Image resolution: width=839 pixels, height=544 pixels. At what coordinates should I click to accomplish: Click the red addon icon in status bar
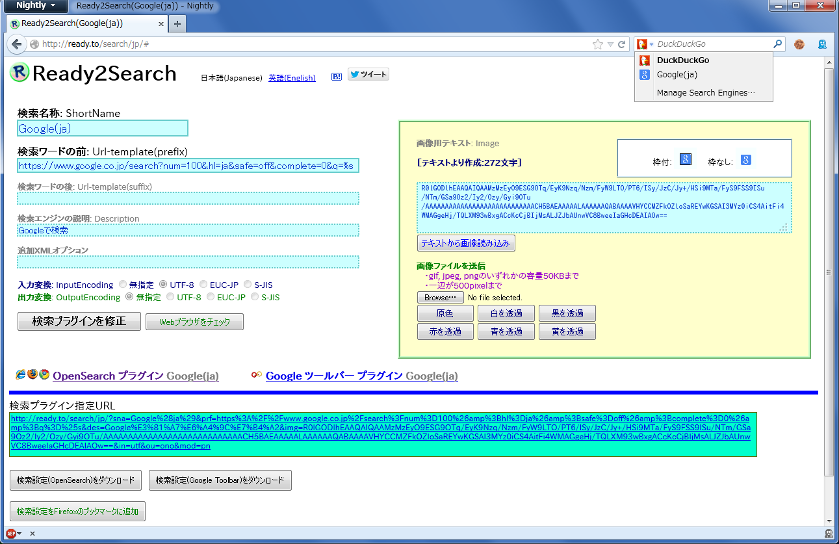(11, 533)
